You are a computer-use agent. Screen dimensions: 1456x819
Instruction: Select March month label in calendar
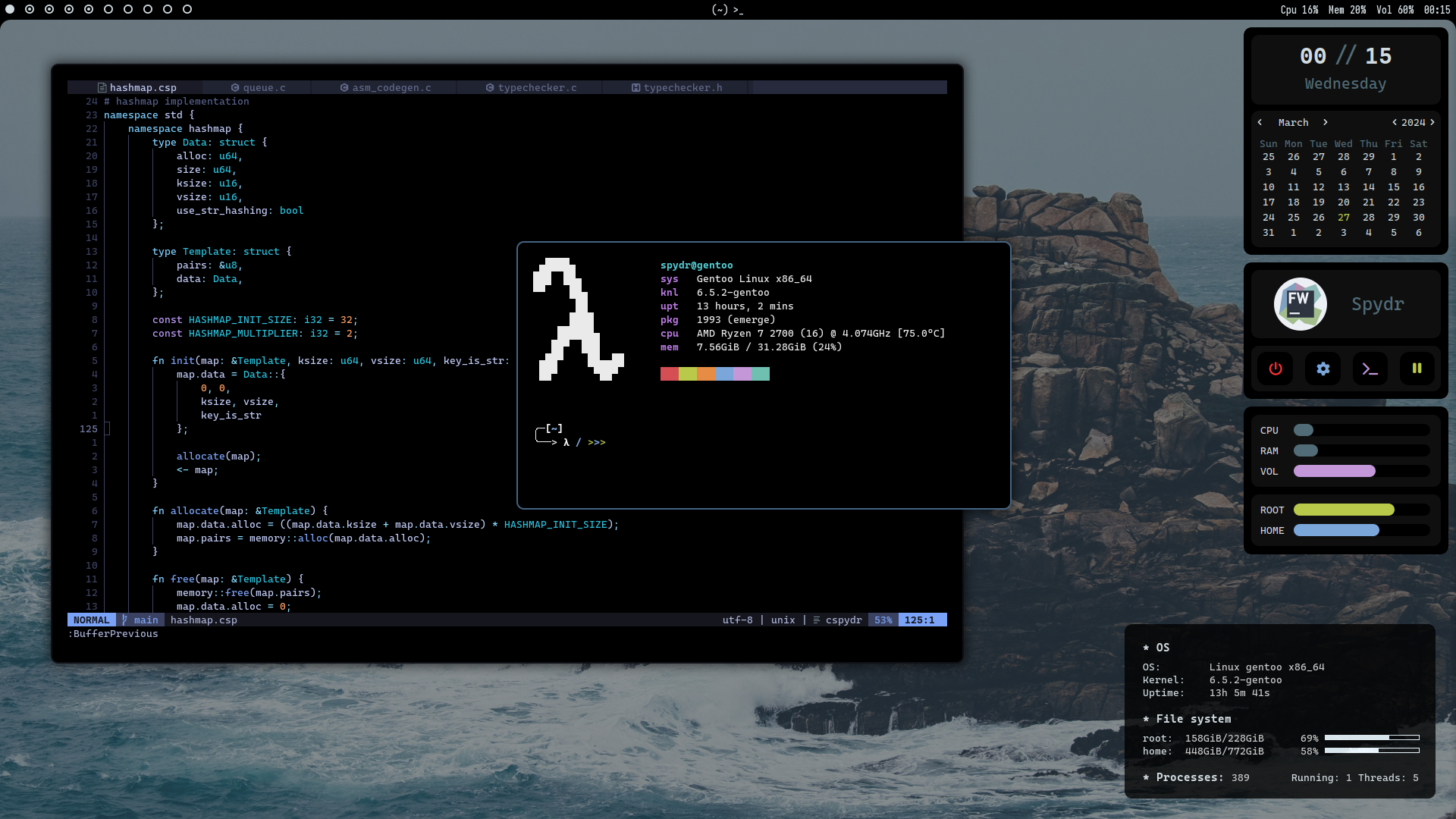click(1293, 123)
